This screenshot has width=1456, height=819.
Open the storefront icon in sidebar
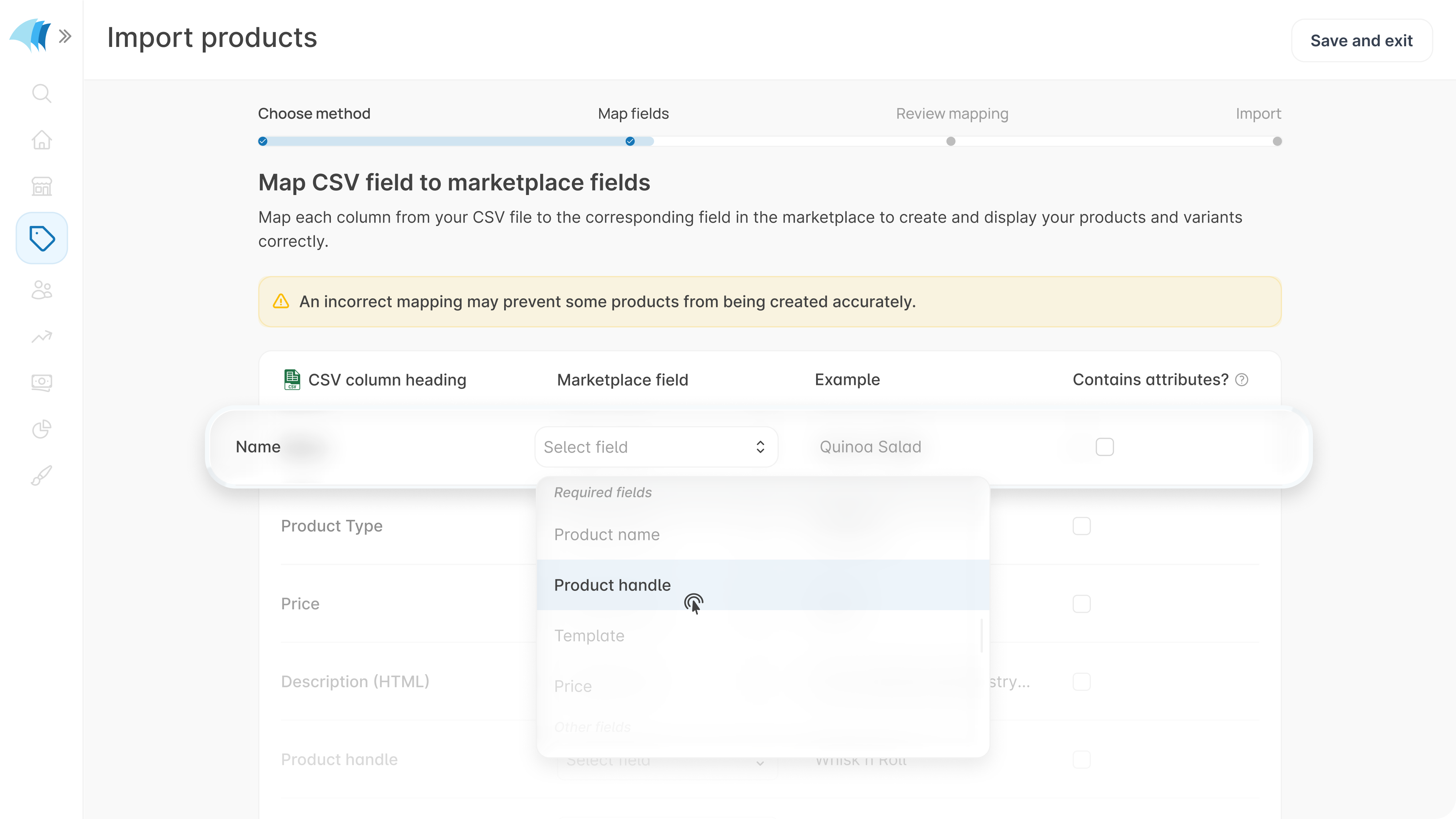pyautogui.click(x=41, y=186)
